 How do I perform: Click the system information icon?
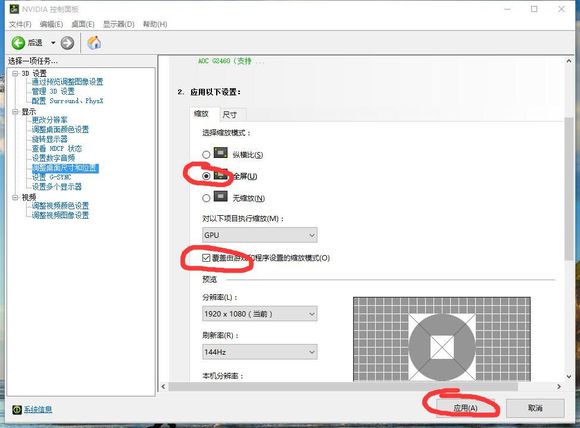pyautogui.click(x=17, y=409)
